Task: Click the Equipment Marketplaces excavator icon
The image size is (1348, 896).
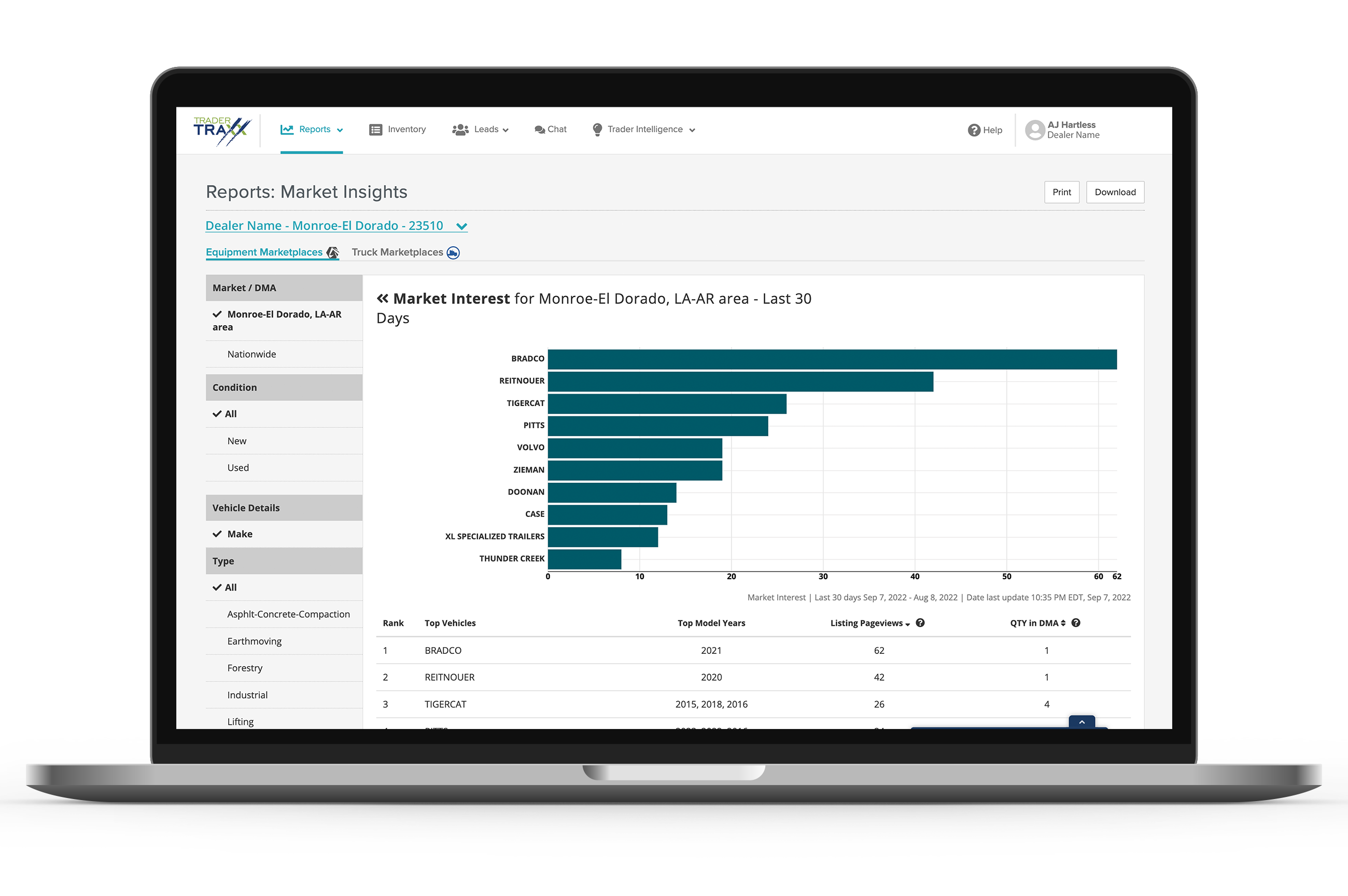Action: 332,252
